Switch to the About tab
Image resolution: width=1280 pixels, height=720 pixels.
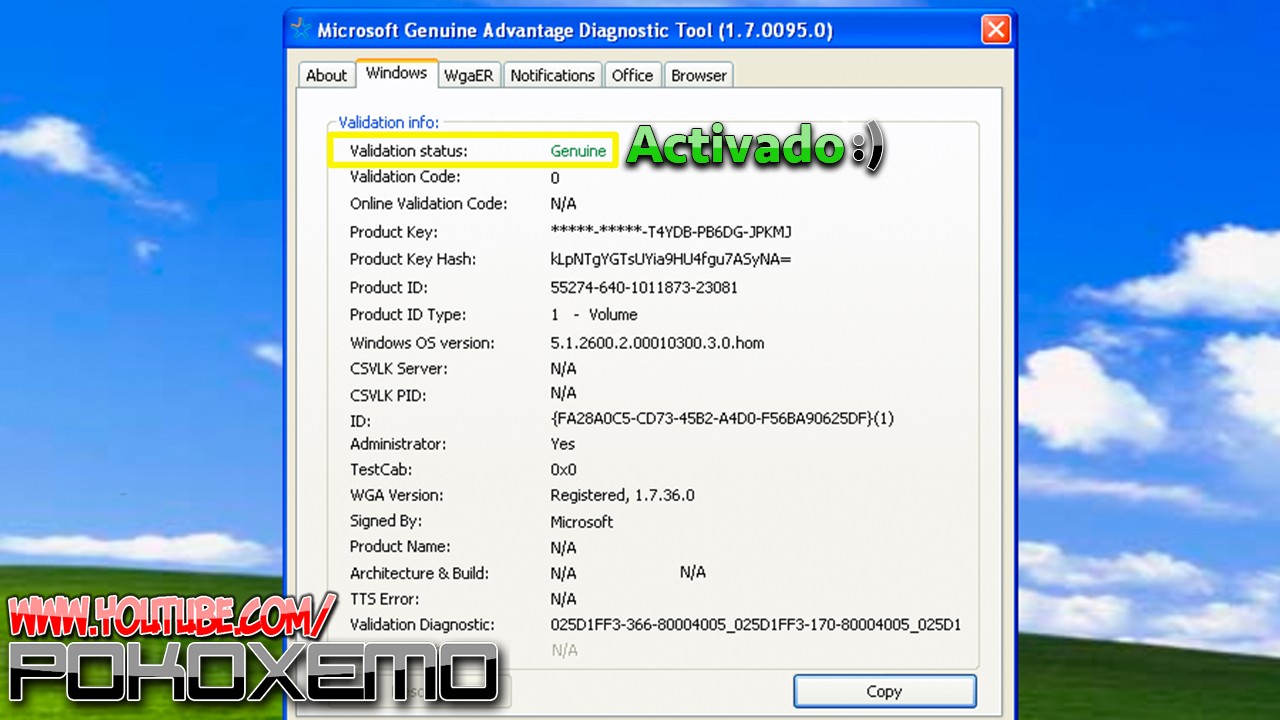(326, 75)
